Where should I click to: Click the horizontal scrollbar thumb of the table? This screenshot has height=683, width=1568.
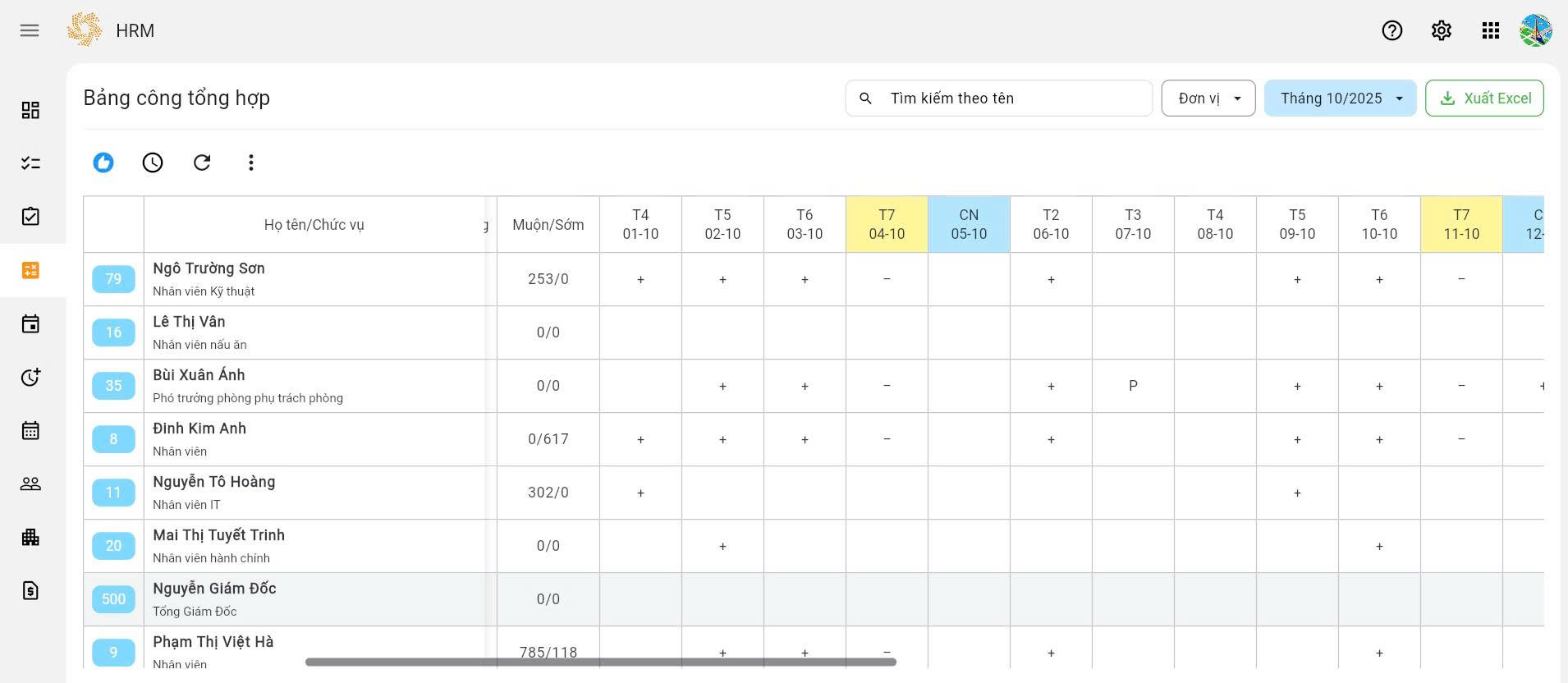pos(601,662)
